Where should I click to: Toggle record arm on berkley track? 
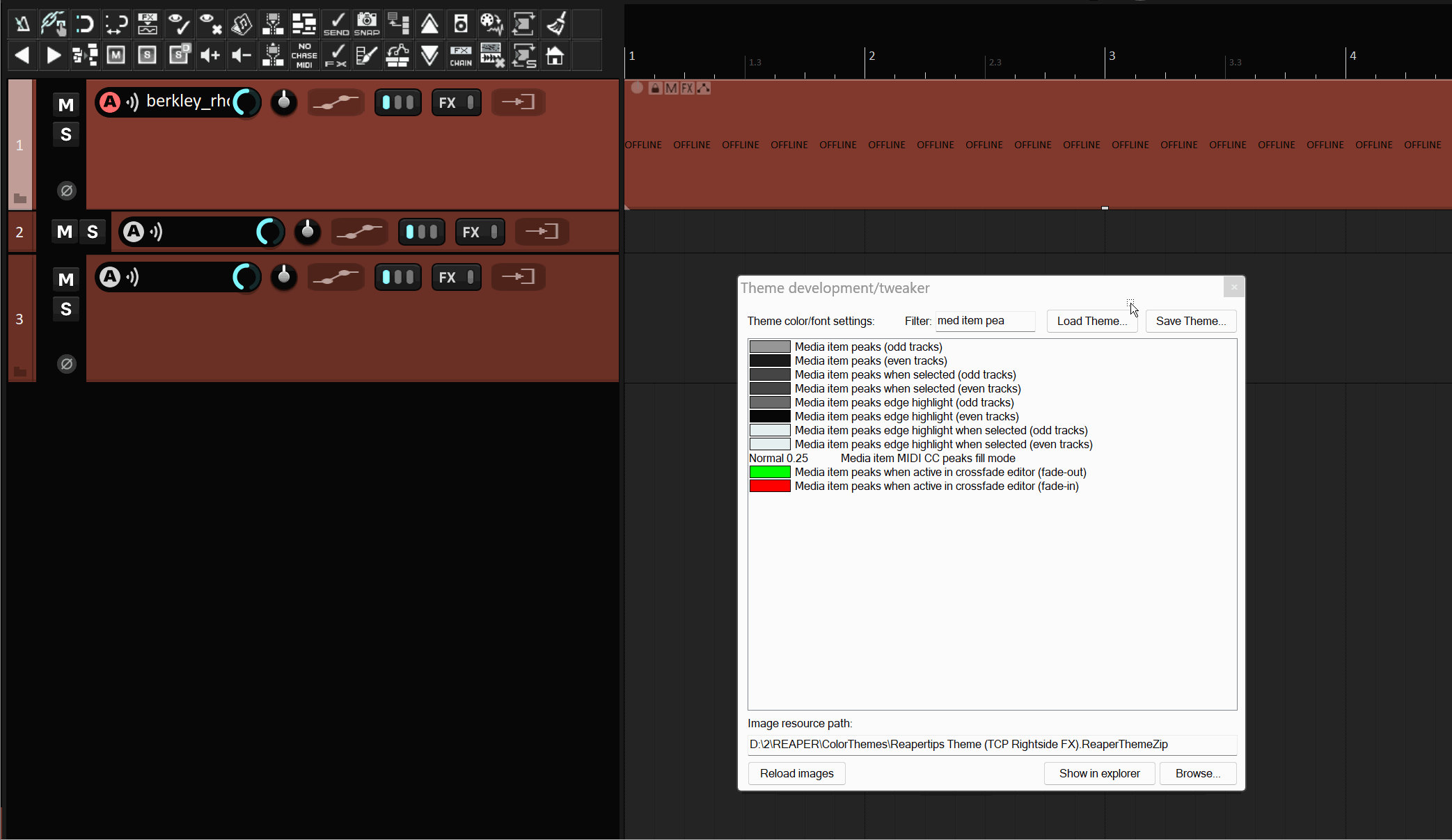(110, 102)
